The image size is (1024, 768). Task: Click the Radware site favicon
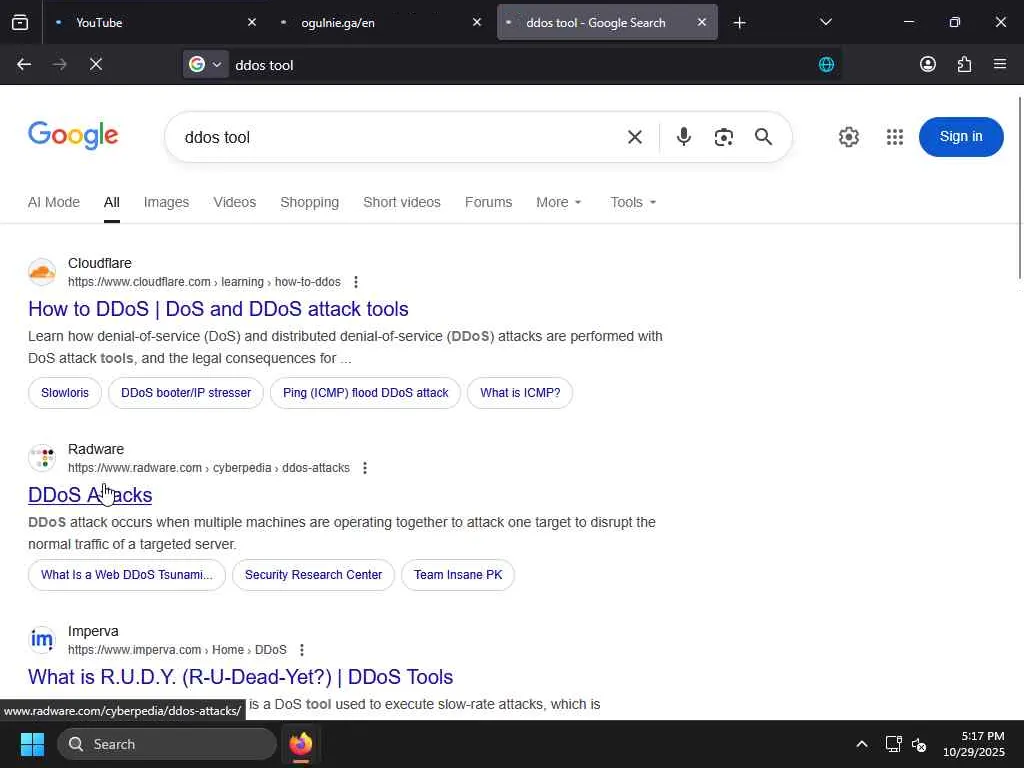pyautogui.click(x=42, y=458)
